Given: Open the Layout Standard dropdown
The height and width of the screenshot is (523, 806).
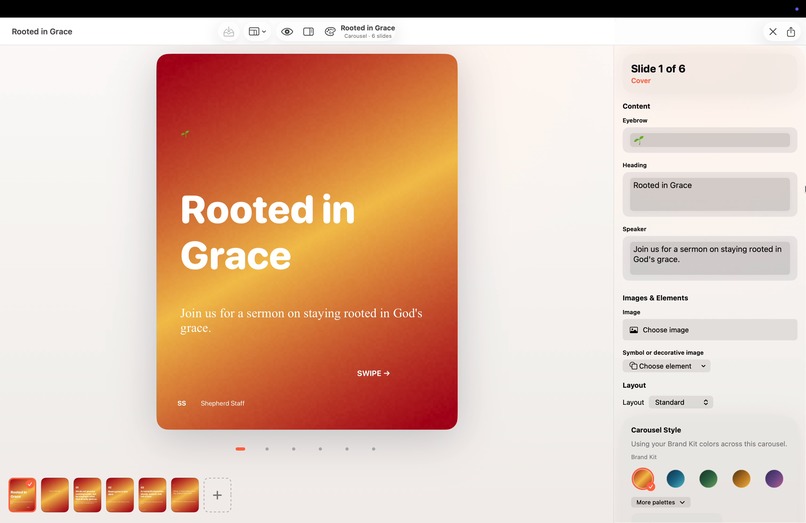Looking at the screenshot, I should (x=681, y=402).
